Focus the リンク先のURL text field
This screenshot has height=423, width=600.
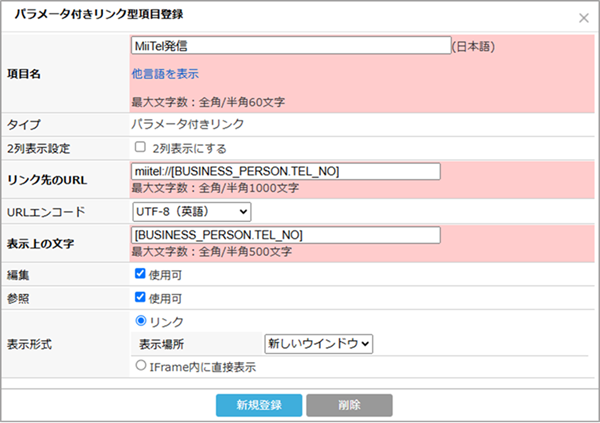click(x=286, y=171)
